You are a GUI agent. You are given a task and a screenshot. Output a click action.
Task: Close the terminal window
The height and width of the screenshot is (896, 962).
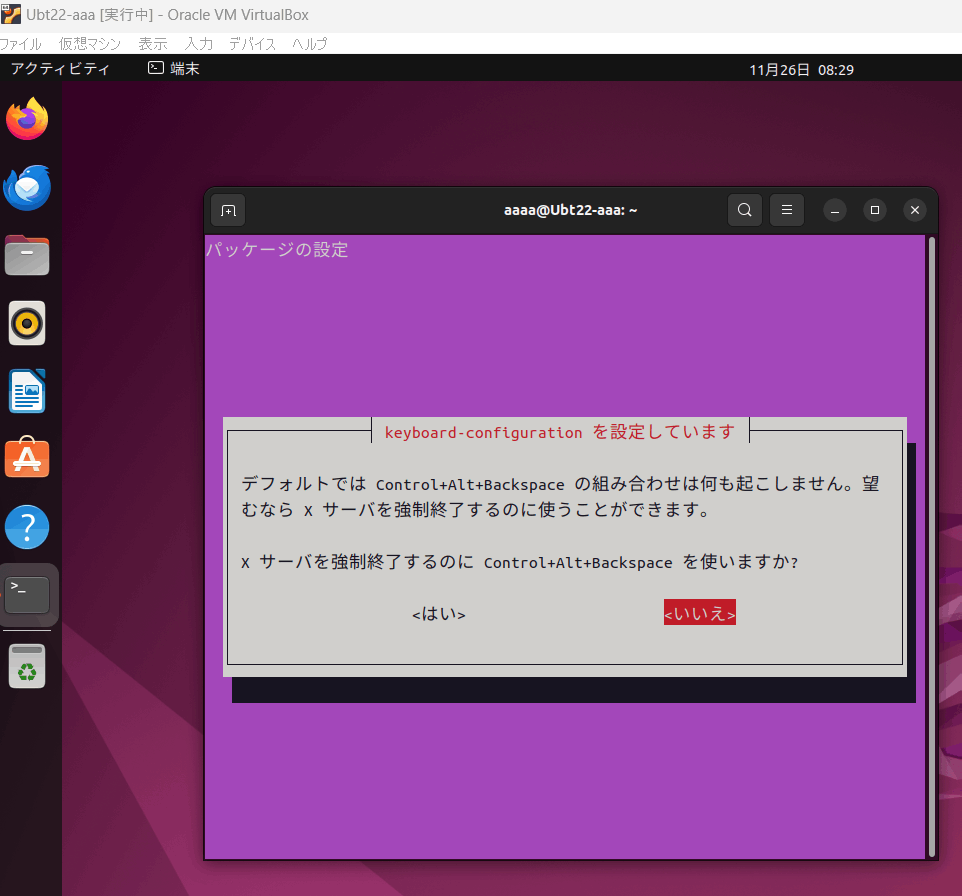pyautogui.click(x=915, y=210)
